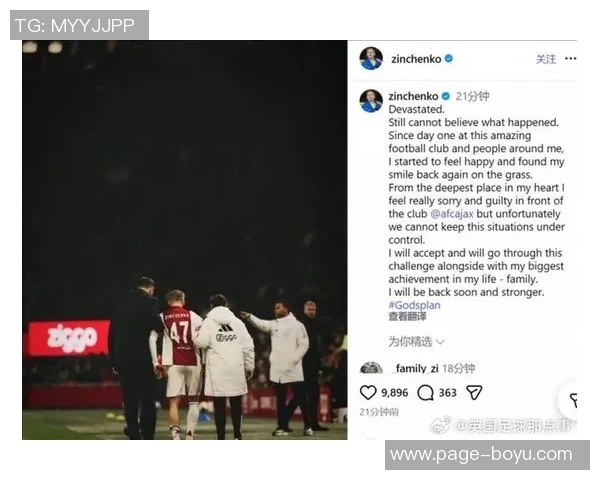Click the TG: MYYJJPP banner label
This screenshot has height=480, width=600.
(79, 25)
